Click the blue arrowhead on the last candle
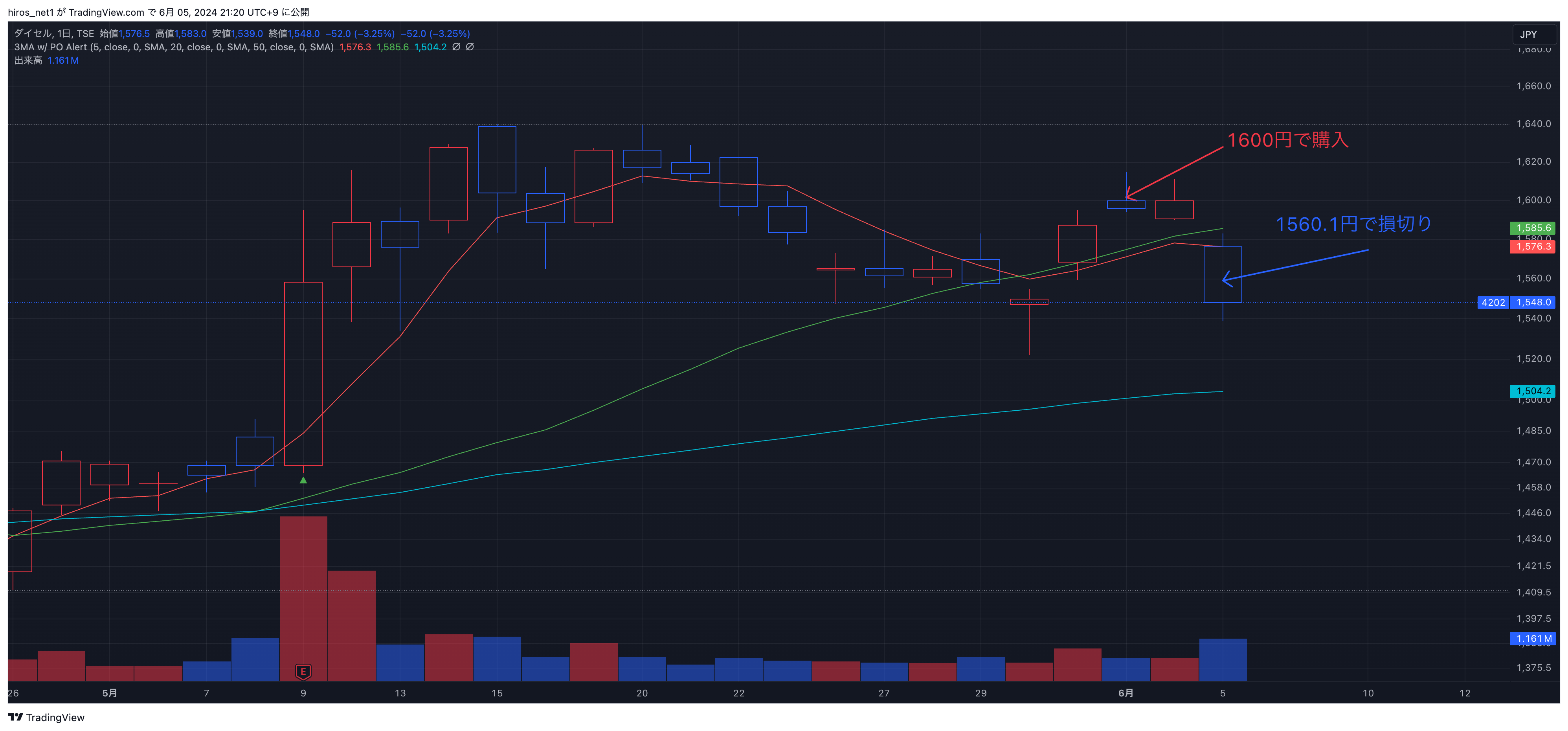The width and height of the screenshot is (1568, 731). [x=1226, y=279]
